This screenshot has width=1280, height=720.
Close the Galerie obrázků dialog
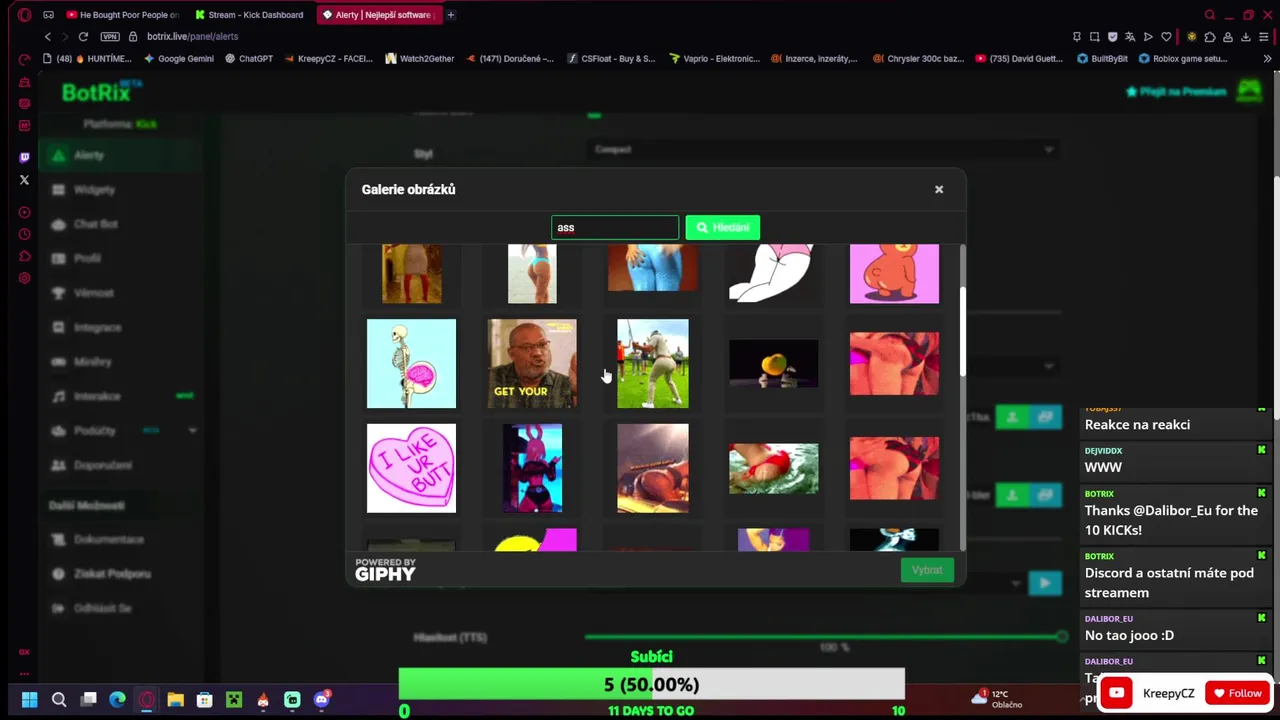point(939,189)
